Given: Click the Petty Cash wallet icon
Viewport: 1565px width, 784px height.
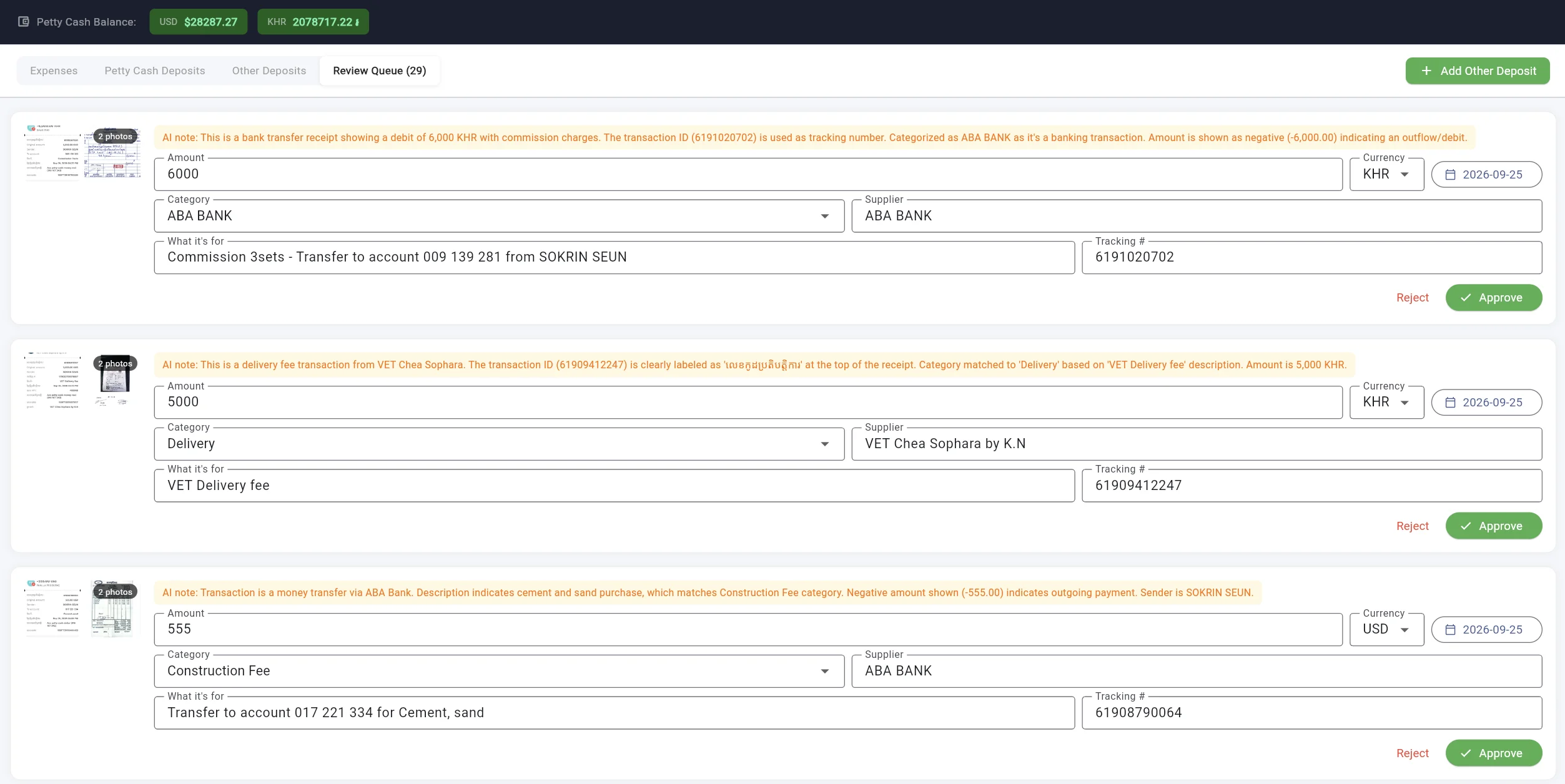Looking at the screenshot, I should click(x=24, y=22).
